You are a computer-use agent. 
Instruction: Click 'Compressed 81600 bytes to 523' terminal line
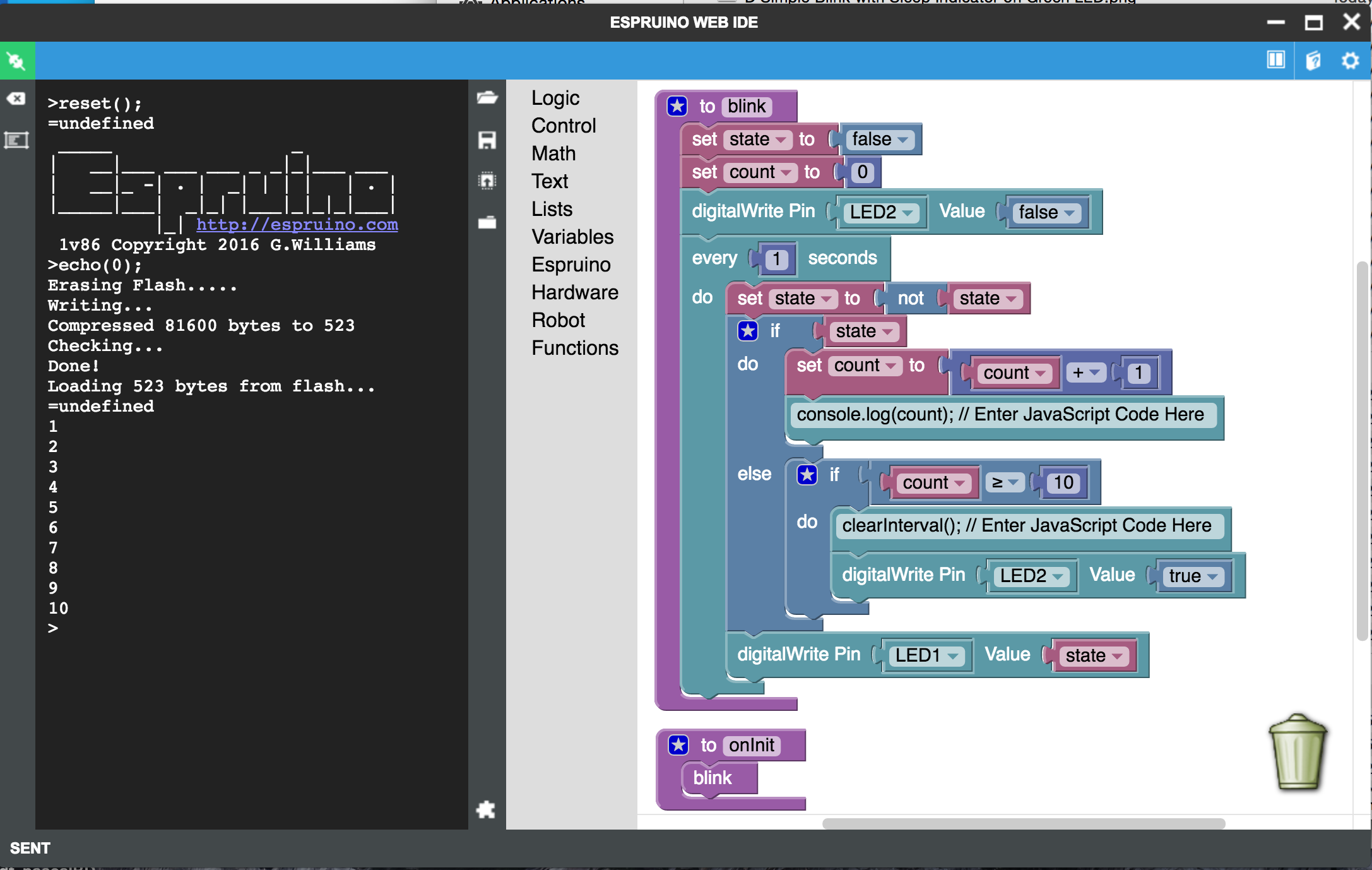(x=201, y=325)
